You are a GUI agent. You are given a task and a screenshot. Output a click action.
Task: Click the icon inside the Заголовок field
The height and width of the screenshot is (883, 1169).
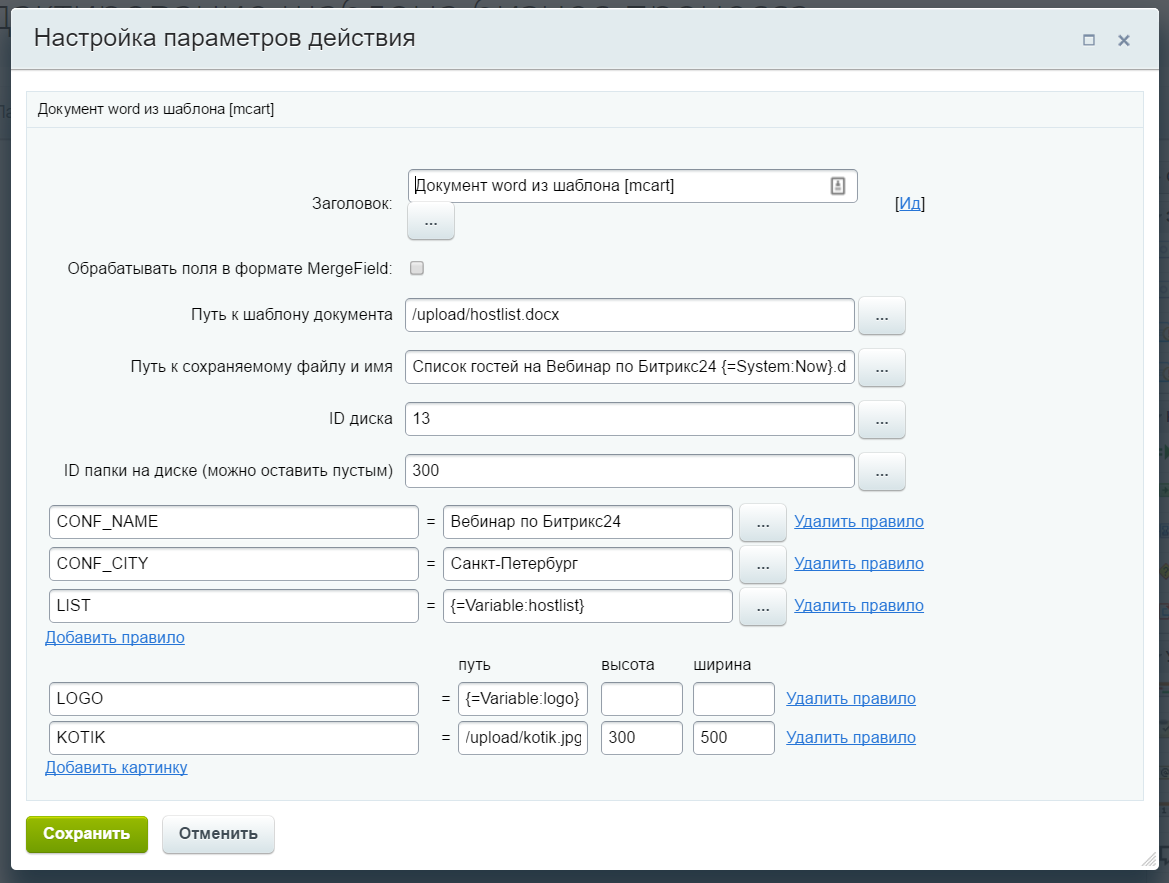pos(838,185)
